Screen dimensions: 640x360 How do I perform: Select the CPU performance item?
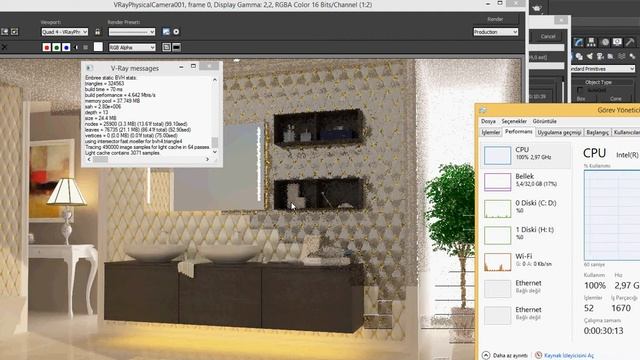(x=525, y=155)
